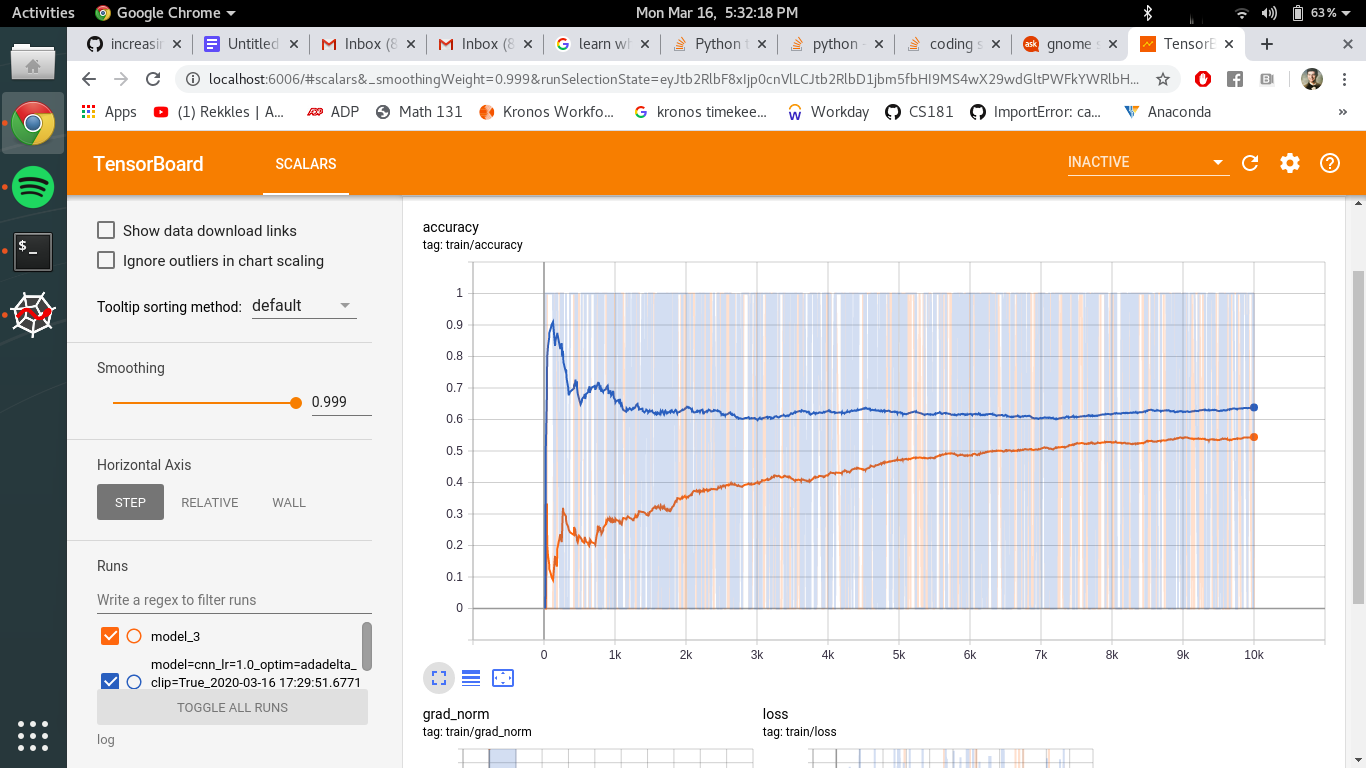Image resolution: width=1366 pixels, height=768 pixels.
Task: Open Chrome profile avatar
Action: [1312, 79]
